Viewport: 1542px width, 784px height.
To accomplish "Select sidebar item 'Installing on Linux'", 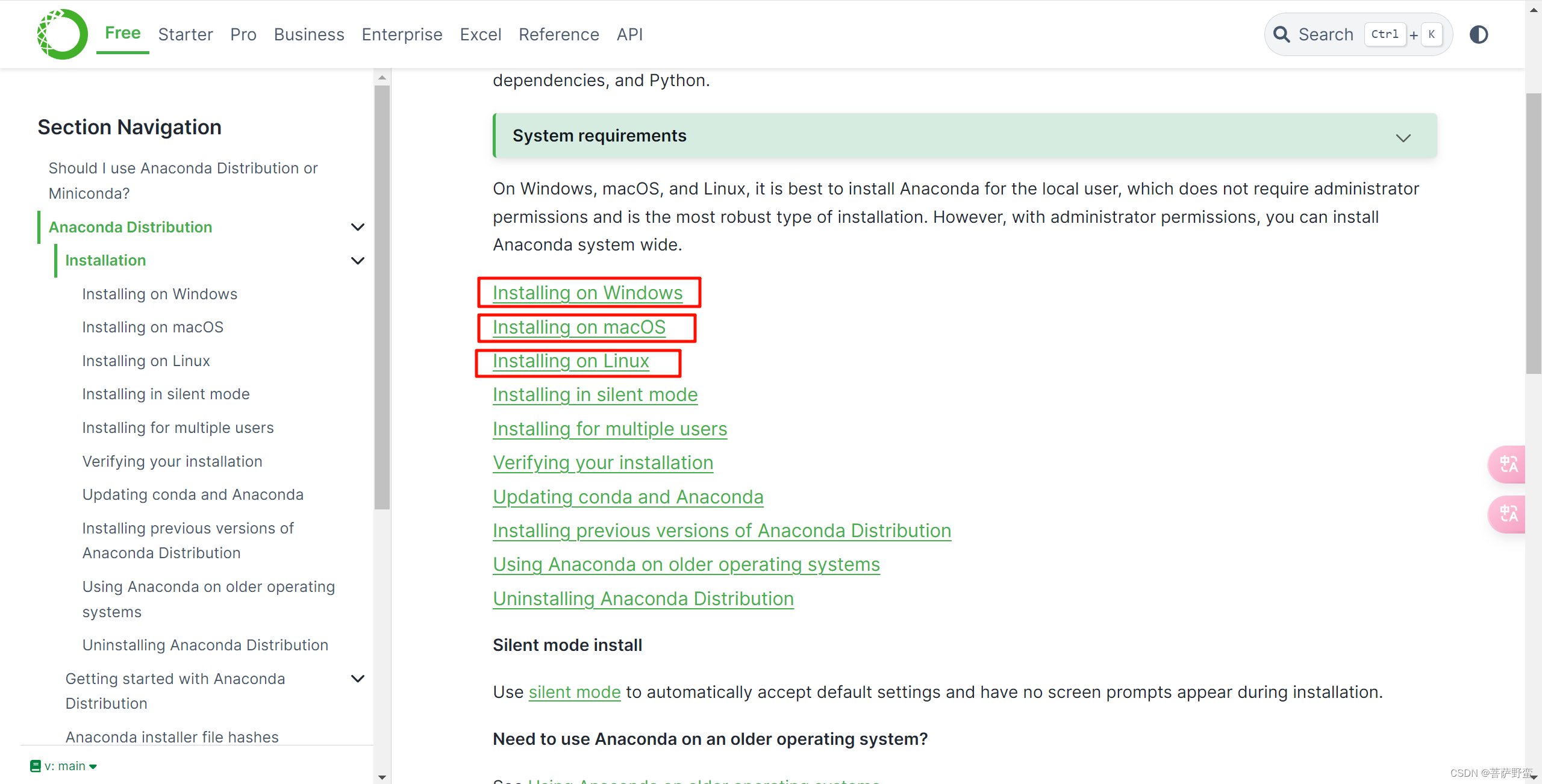I will [x=146, y=361].
